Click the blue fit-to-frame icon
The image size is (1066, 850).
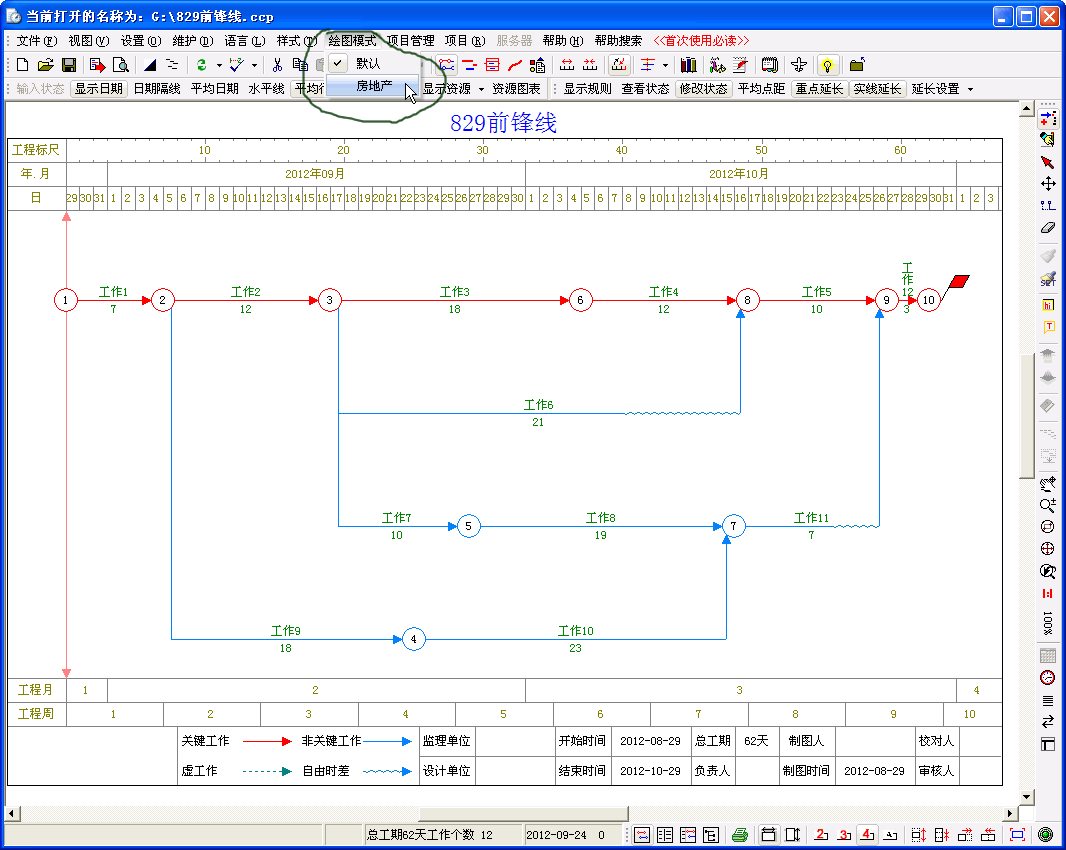pyautogui.click(x=1017, y=834)
